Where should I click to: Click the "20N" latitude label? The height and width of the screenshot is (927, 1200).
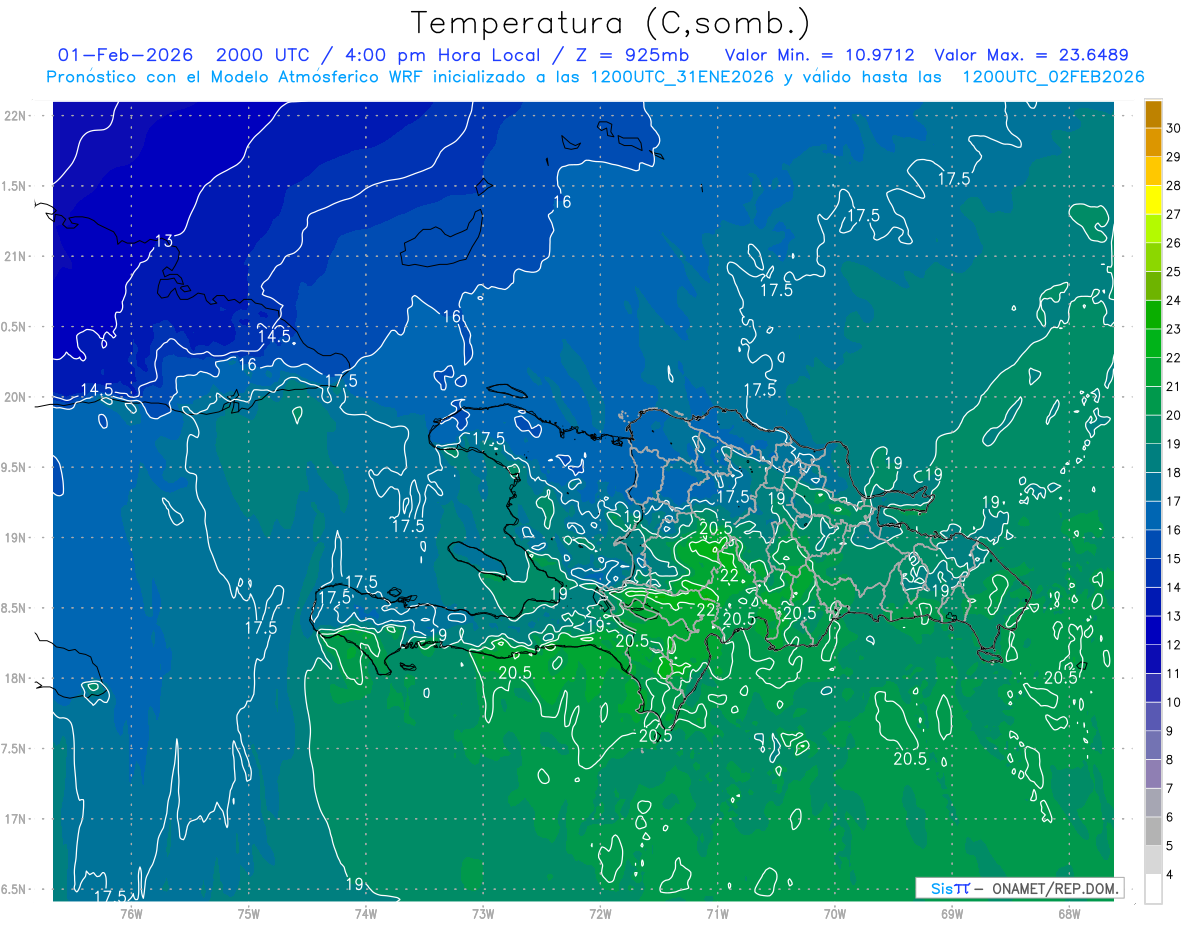tap(15, 397)
